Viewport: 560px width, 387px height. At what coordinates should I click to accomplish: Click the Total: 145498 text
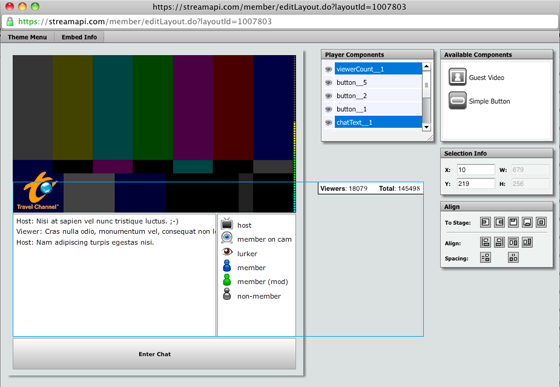[x=399, y=189]
